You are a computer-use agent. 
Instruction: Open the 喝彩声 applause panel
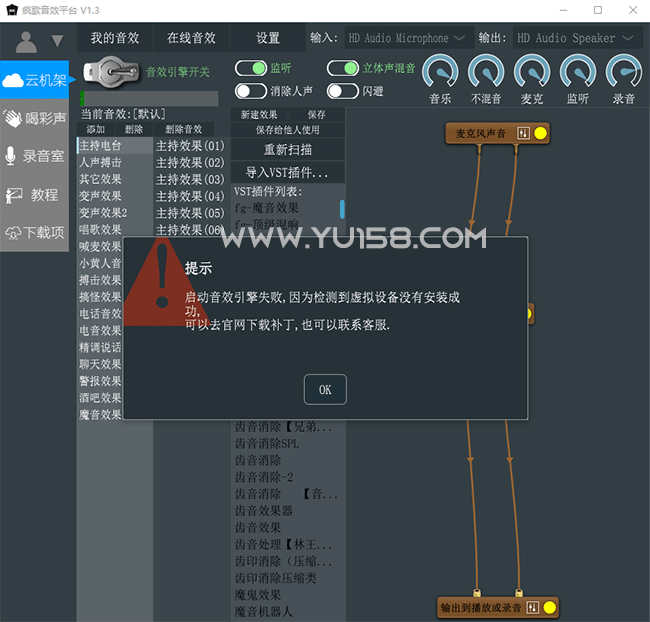click(x=35, y=119)
